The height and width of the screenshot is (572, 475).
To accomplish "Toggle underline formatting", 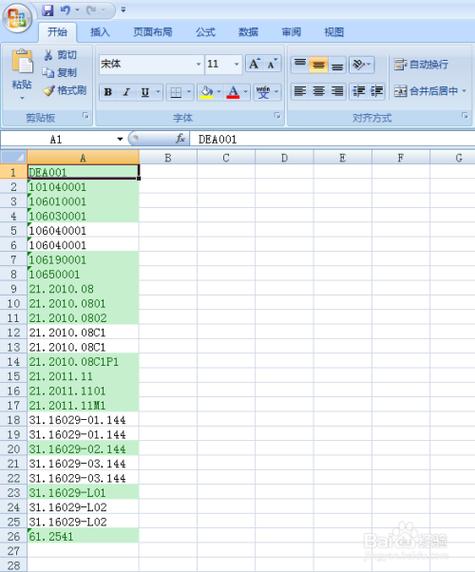I will pos(145,92).
